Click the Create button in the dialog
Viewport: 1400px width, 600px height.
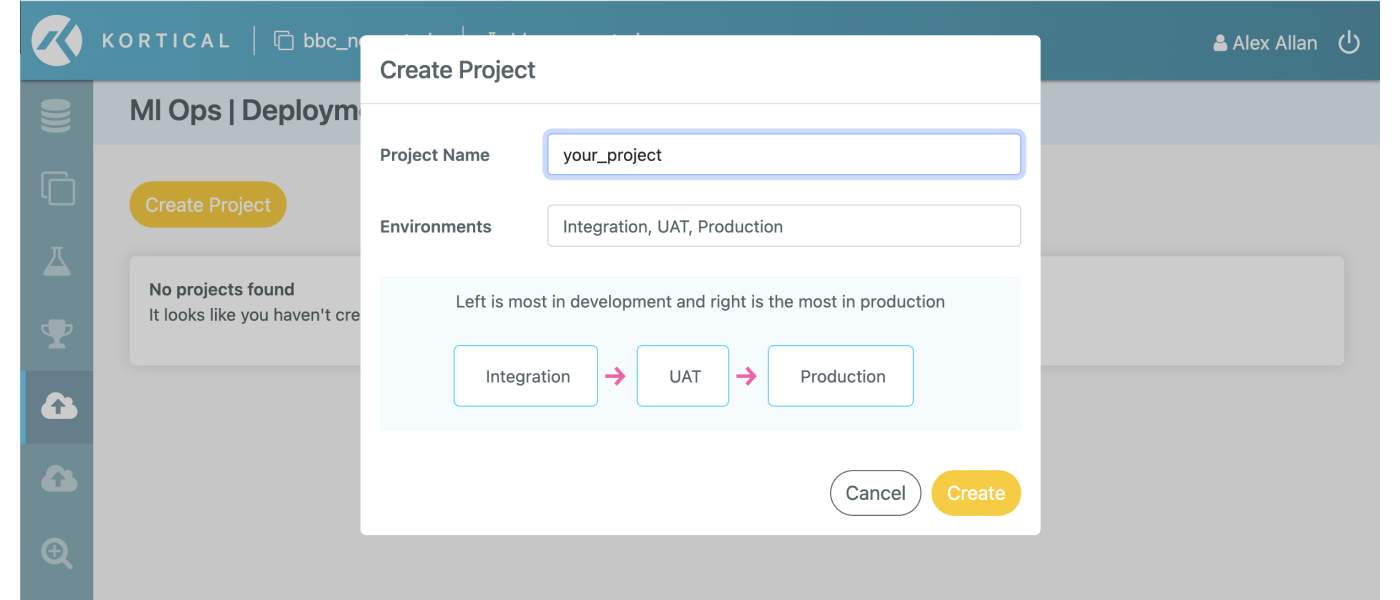(975, 492)
